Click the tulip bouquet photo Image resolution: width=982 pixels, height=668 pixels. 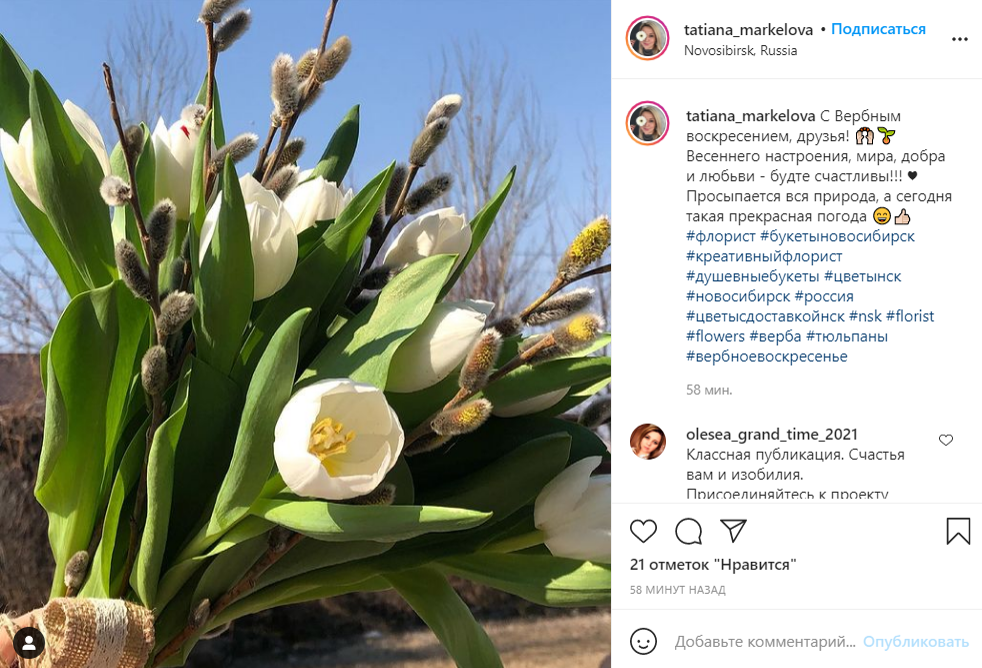(305, 334)
